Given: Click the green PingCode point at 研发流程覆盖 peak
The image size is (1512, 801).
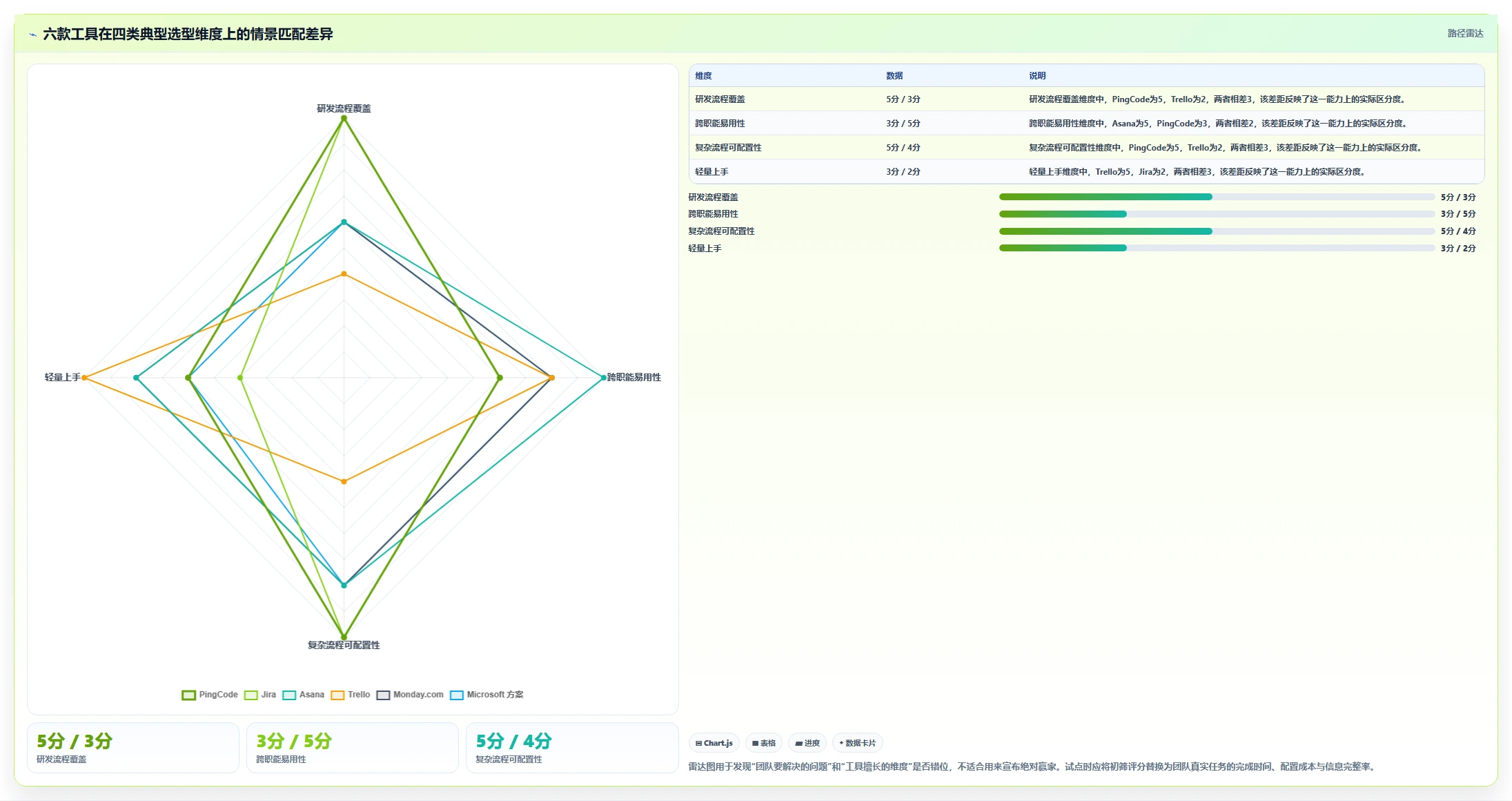Looking at the screenshot, I should click(x=344, y=119).
